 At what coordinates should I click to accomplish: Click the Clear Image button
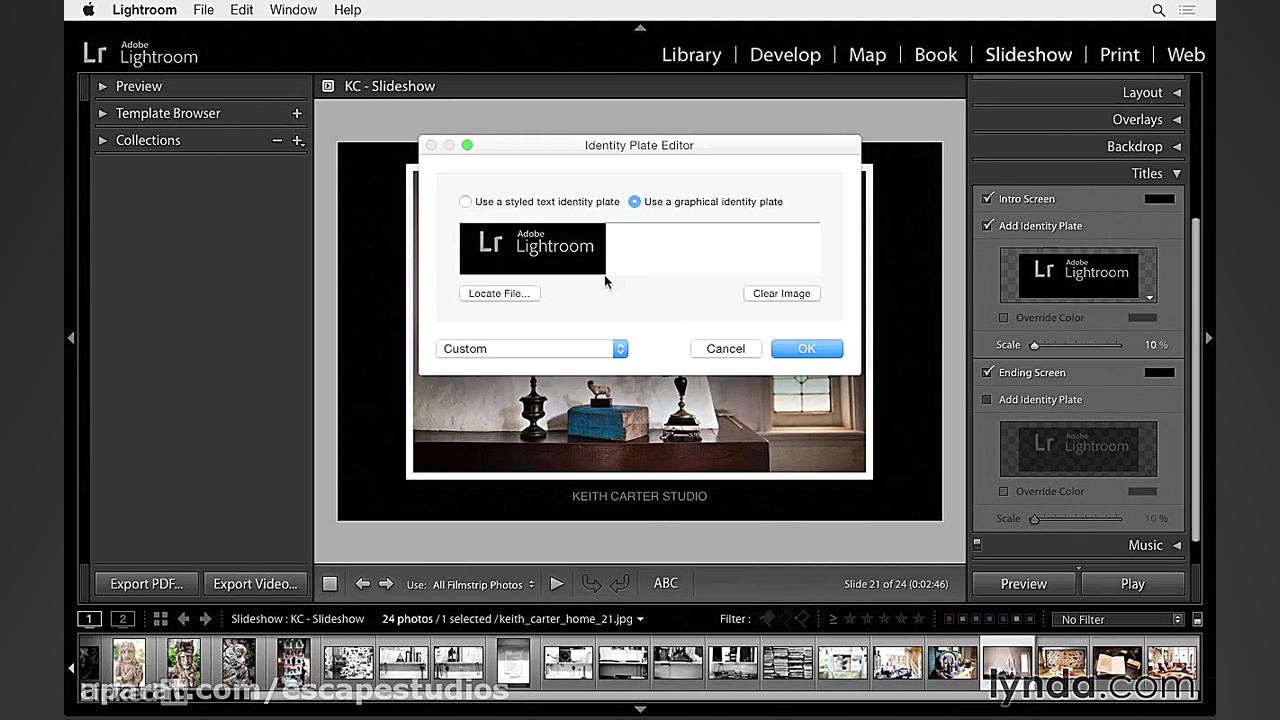[781, 293]
